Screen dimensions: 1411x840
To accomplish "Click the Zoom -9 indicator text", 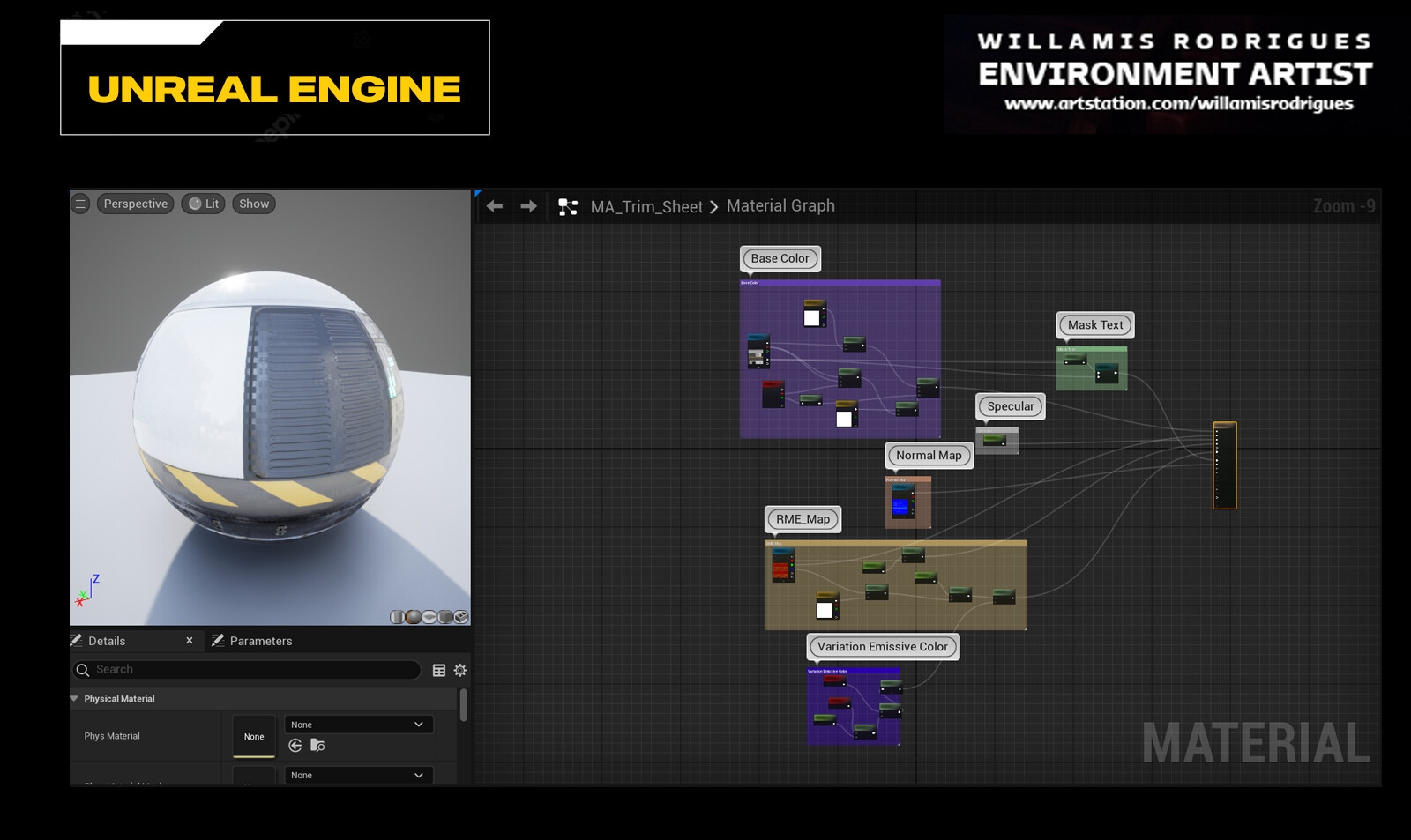I will 1344,206.
